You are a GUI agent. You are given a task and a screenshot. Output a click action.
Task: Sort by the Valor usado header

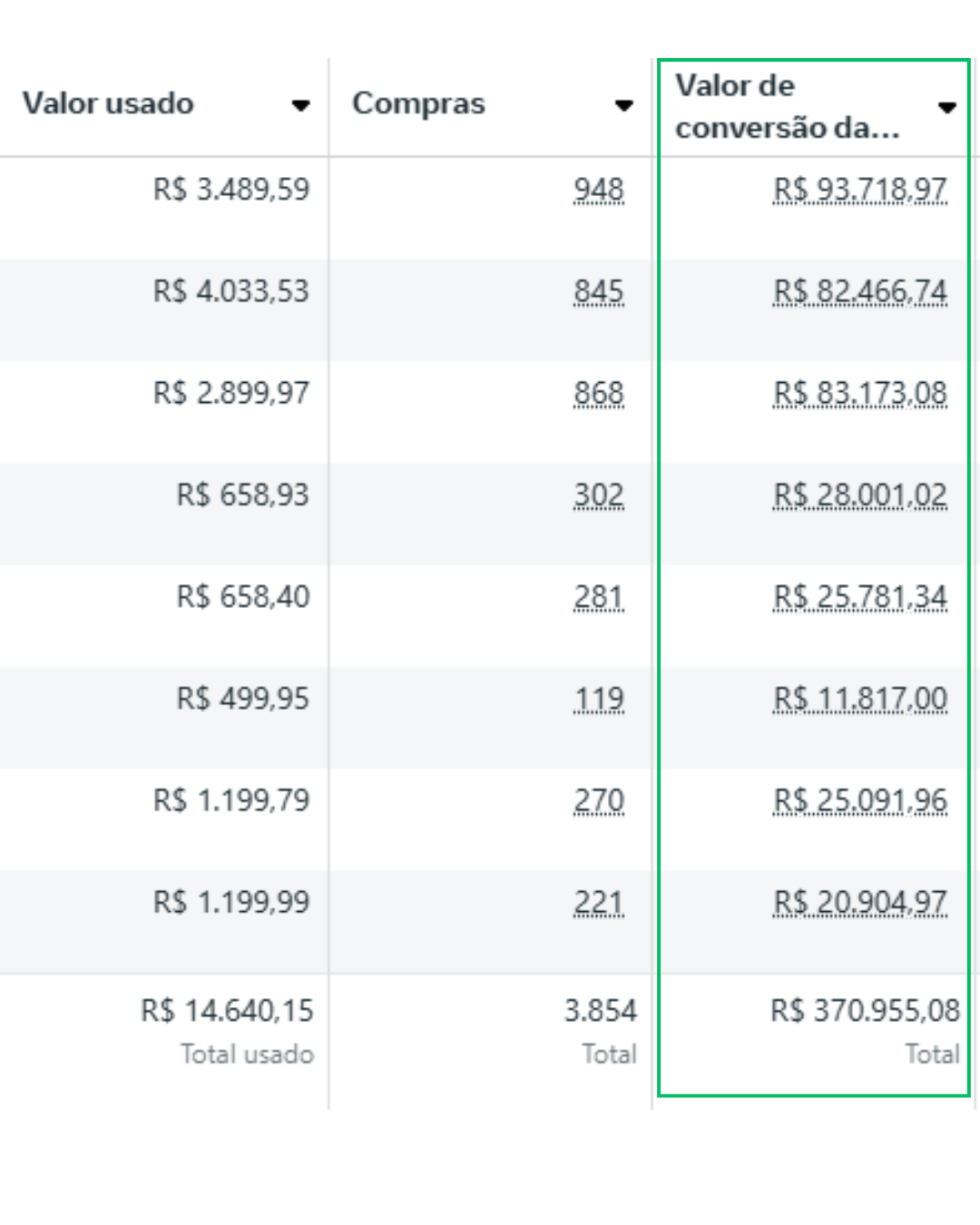[108, 103]
